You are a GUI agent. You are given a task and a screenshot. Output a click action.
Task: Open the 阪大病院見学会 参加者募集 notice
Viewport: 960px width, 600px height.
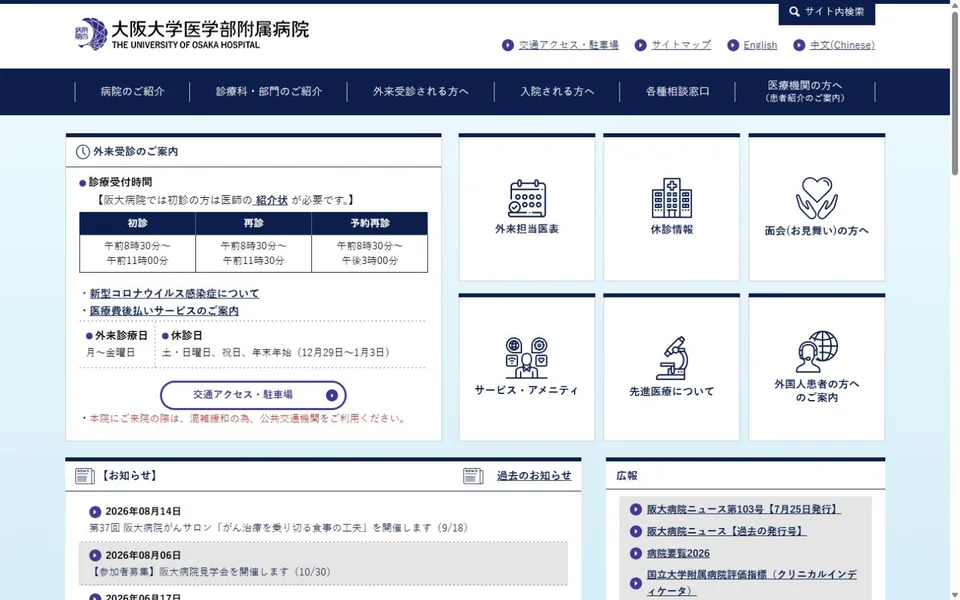[211, 572]
